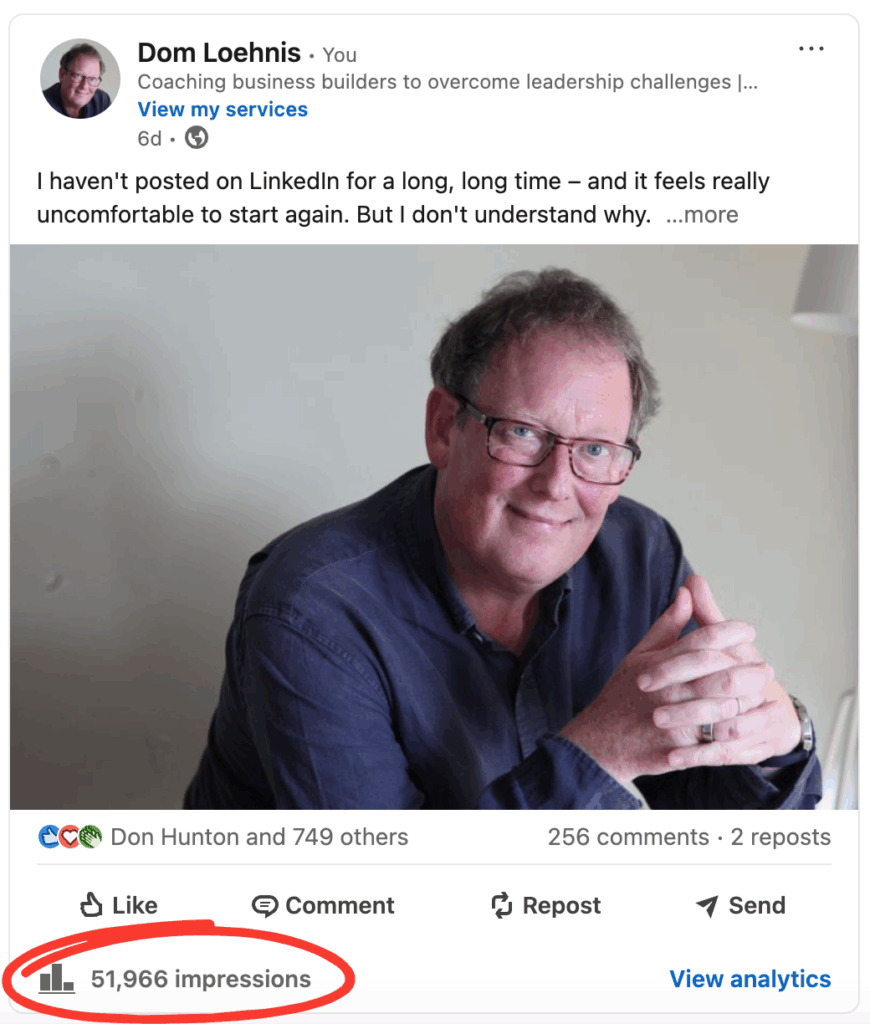Click the impressions bar chart icon
This screenshot has width=870, height=1024.
[57, 978]
